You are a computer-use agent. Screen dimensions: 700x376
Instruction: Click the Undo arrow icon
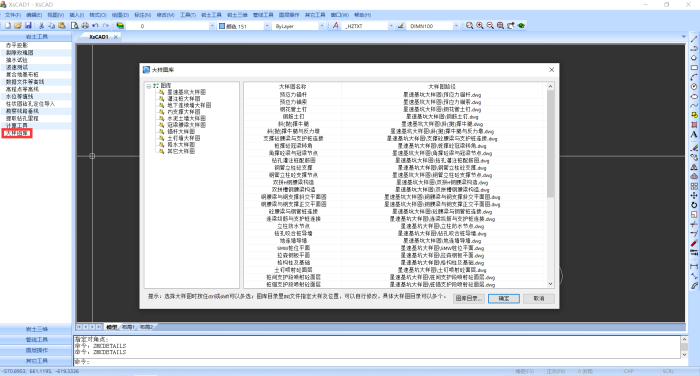point(95,26)
